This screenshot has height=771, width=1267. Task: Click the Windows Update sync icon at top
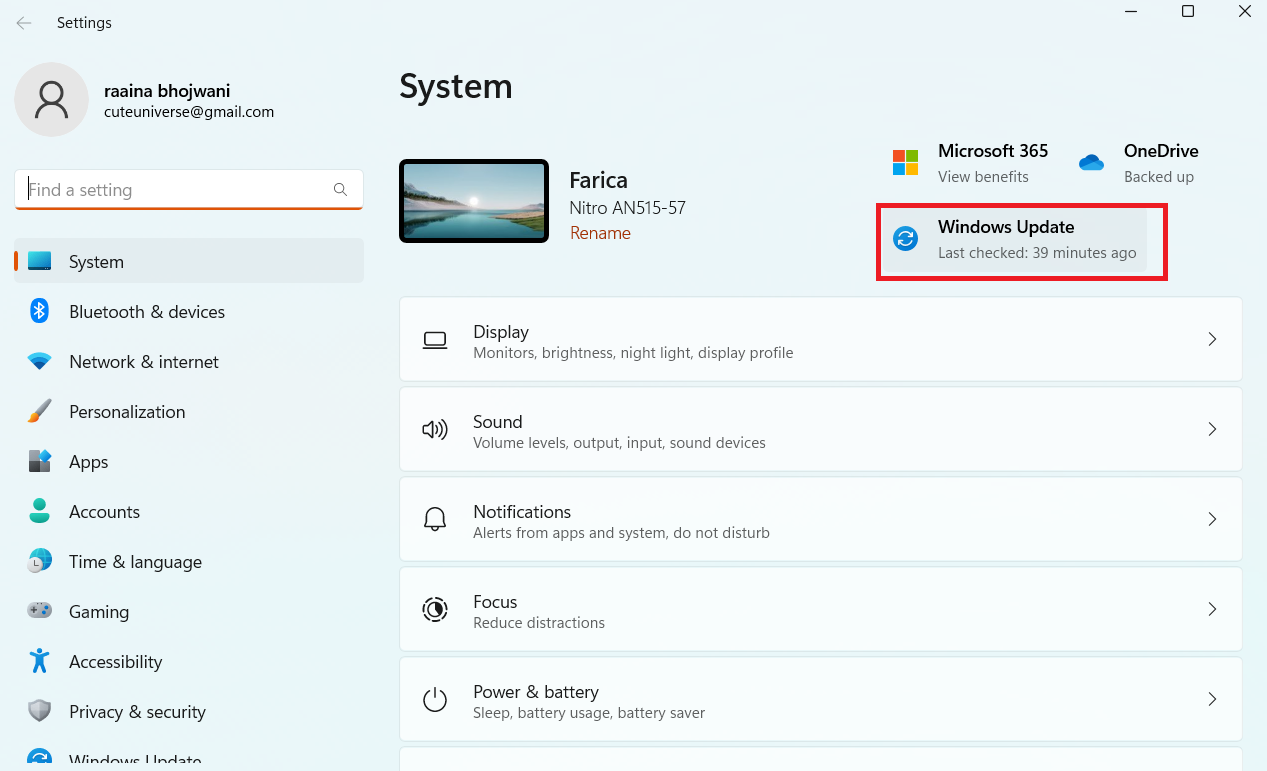pyautogui.click(x=905, y=239)
